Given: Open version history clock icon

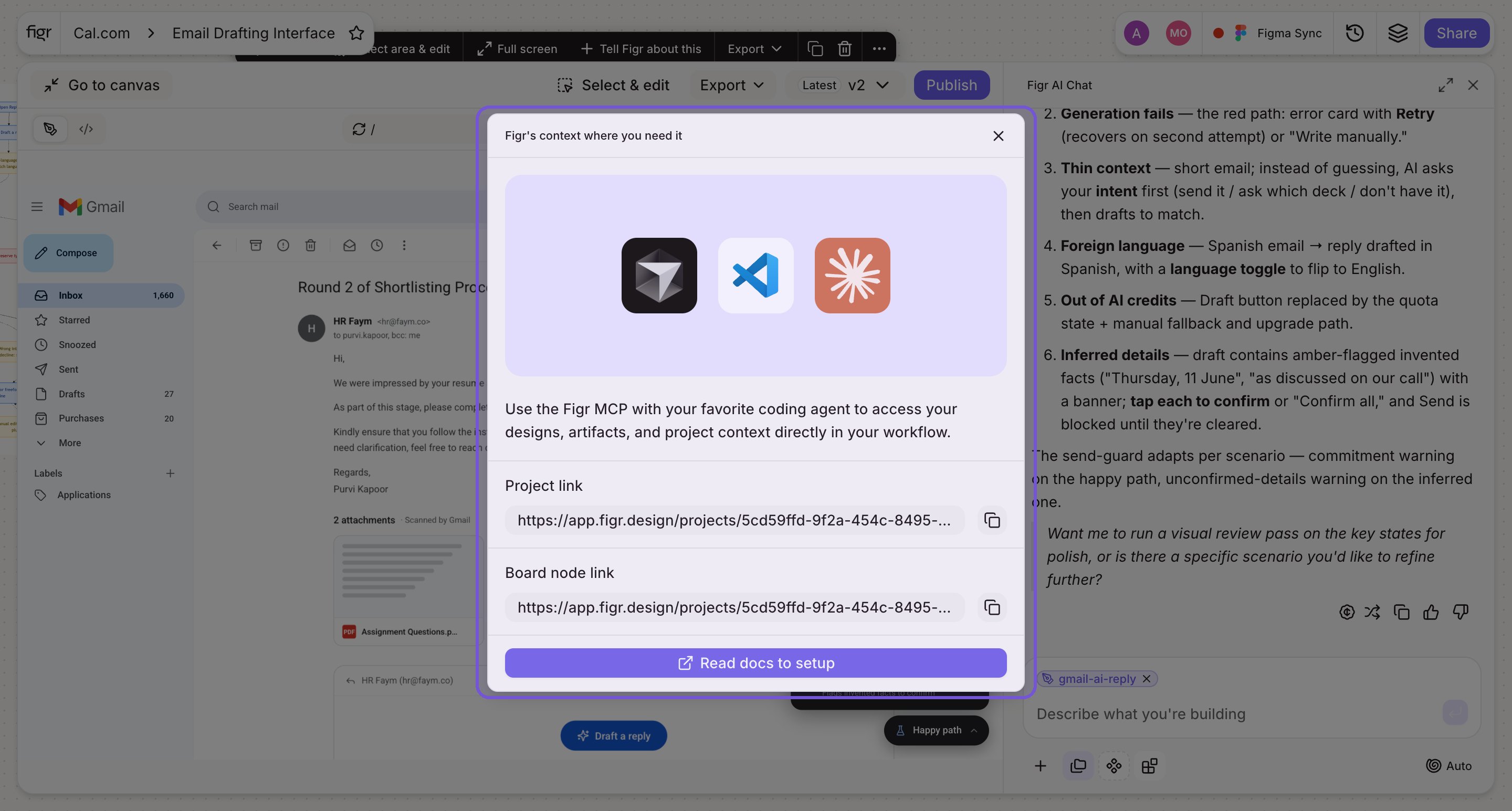Looking at the screenshot, I should pyautogui.click(x=1354, y=33).
